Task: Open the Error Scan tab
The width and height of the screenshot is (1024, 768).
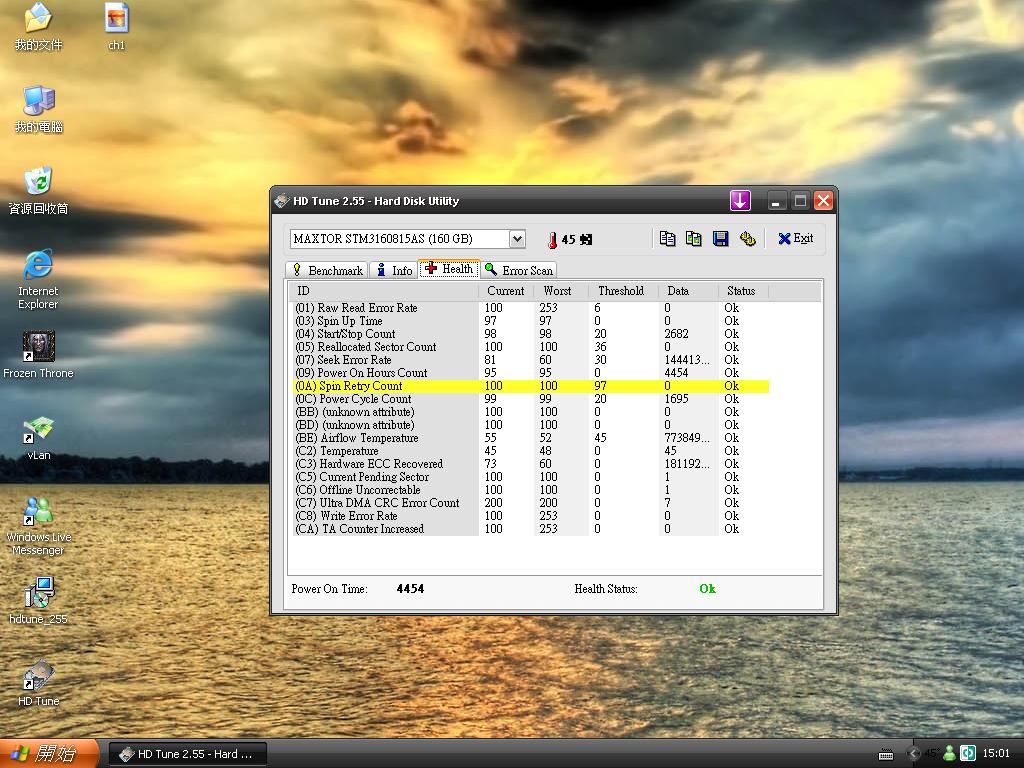Action: pyautogui.click(x=517, y=270)
